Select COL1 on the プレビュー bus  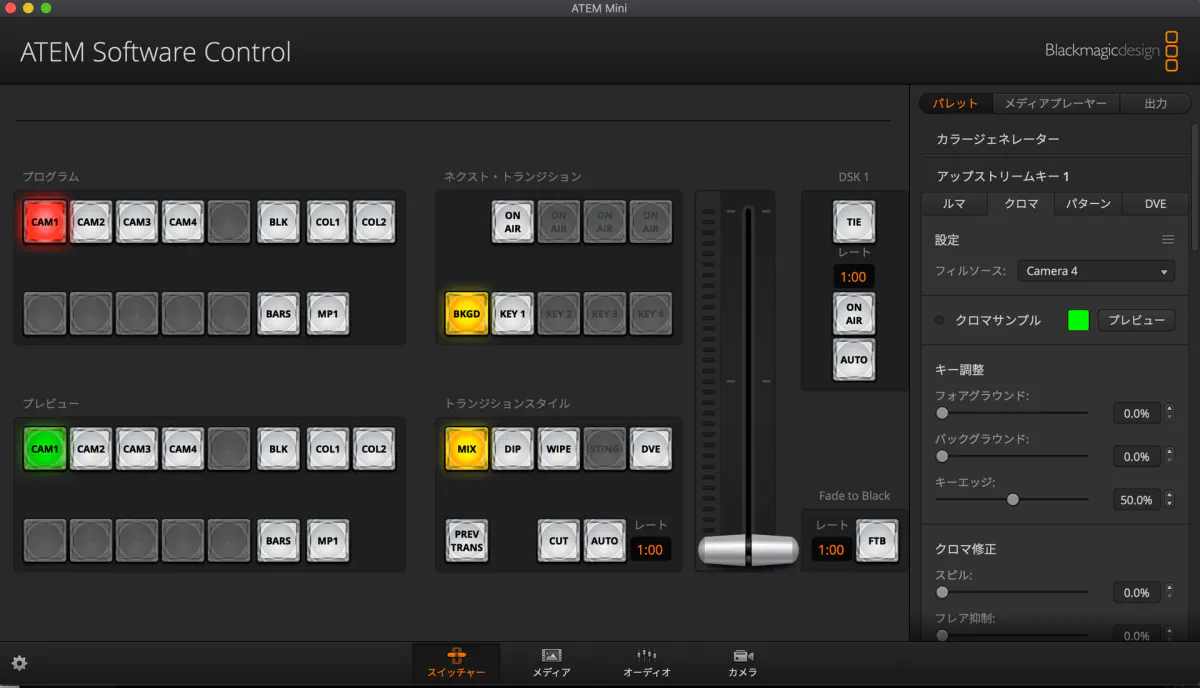[x=328, y=449]
